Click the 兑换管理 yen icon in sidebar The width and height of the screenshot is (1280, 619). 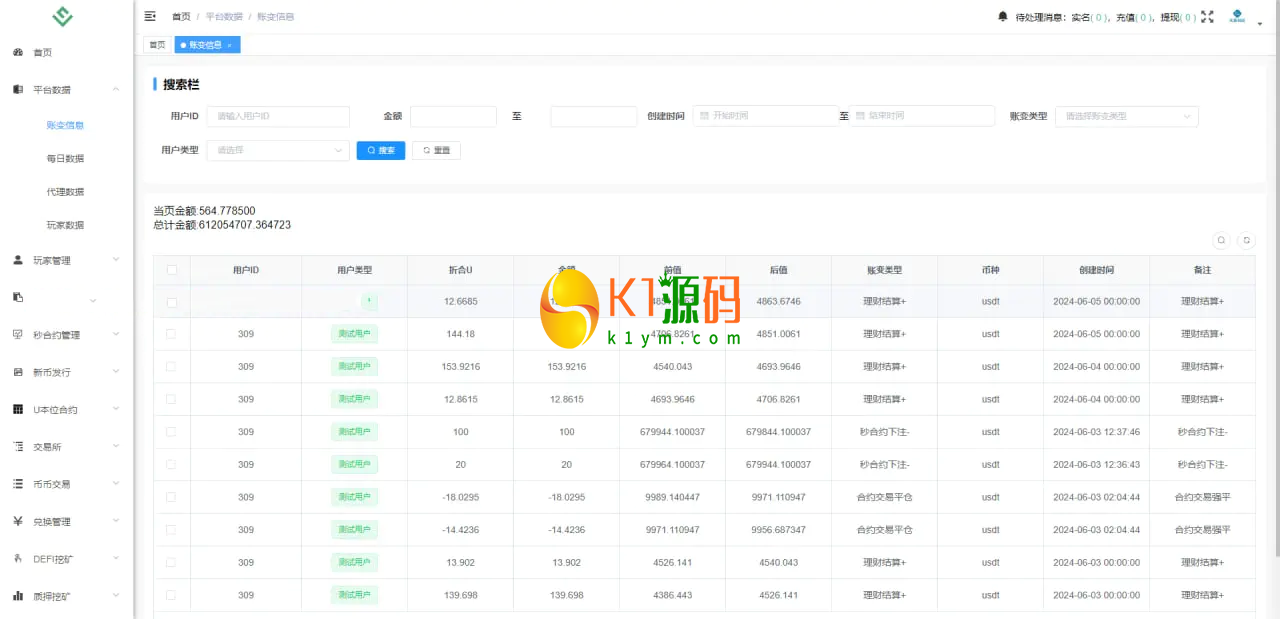18,521
